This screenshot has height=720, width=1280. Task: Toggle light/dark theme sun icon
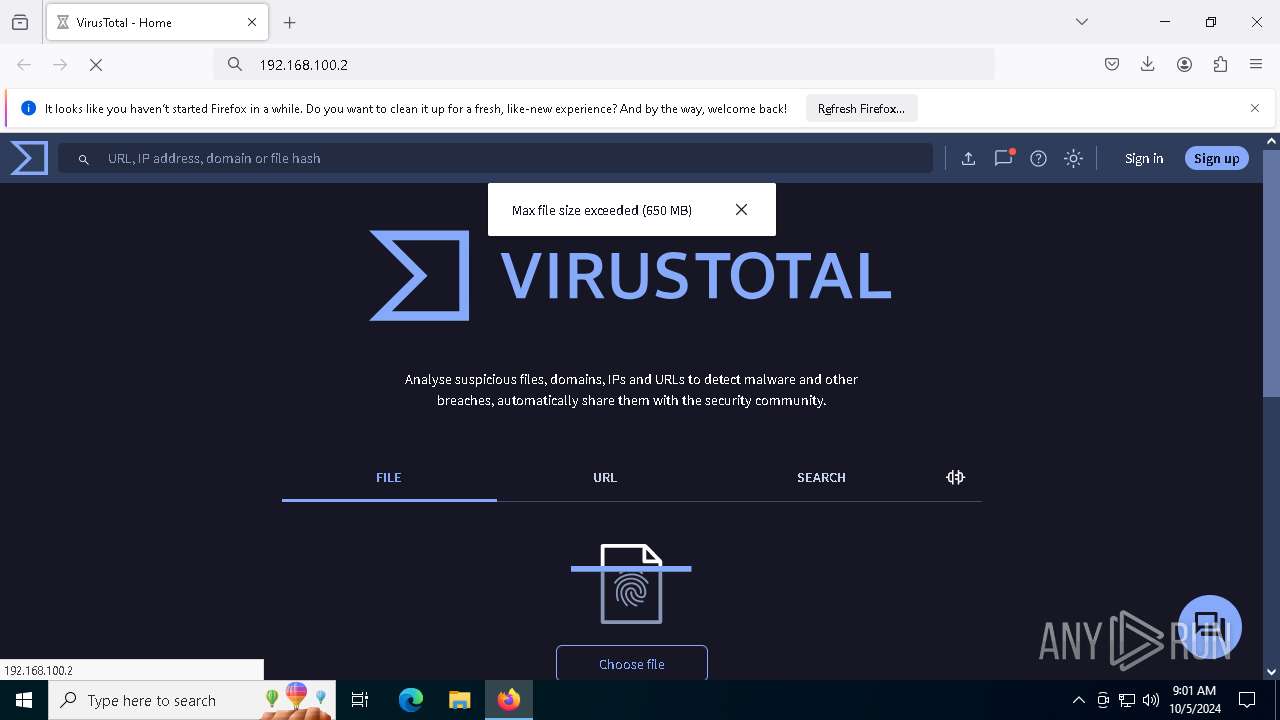point(1073,158)
